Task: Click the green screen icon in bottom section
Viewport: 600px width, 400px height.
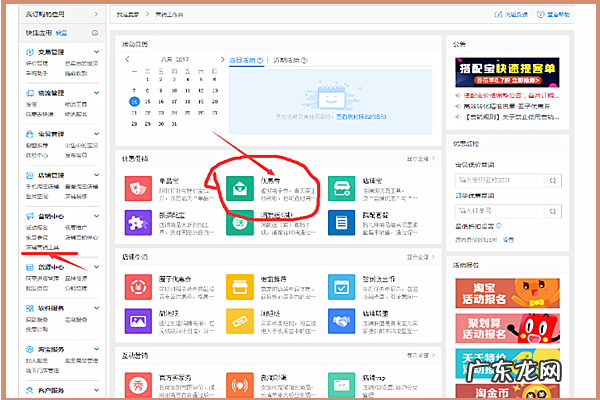Action: (341, 385)
